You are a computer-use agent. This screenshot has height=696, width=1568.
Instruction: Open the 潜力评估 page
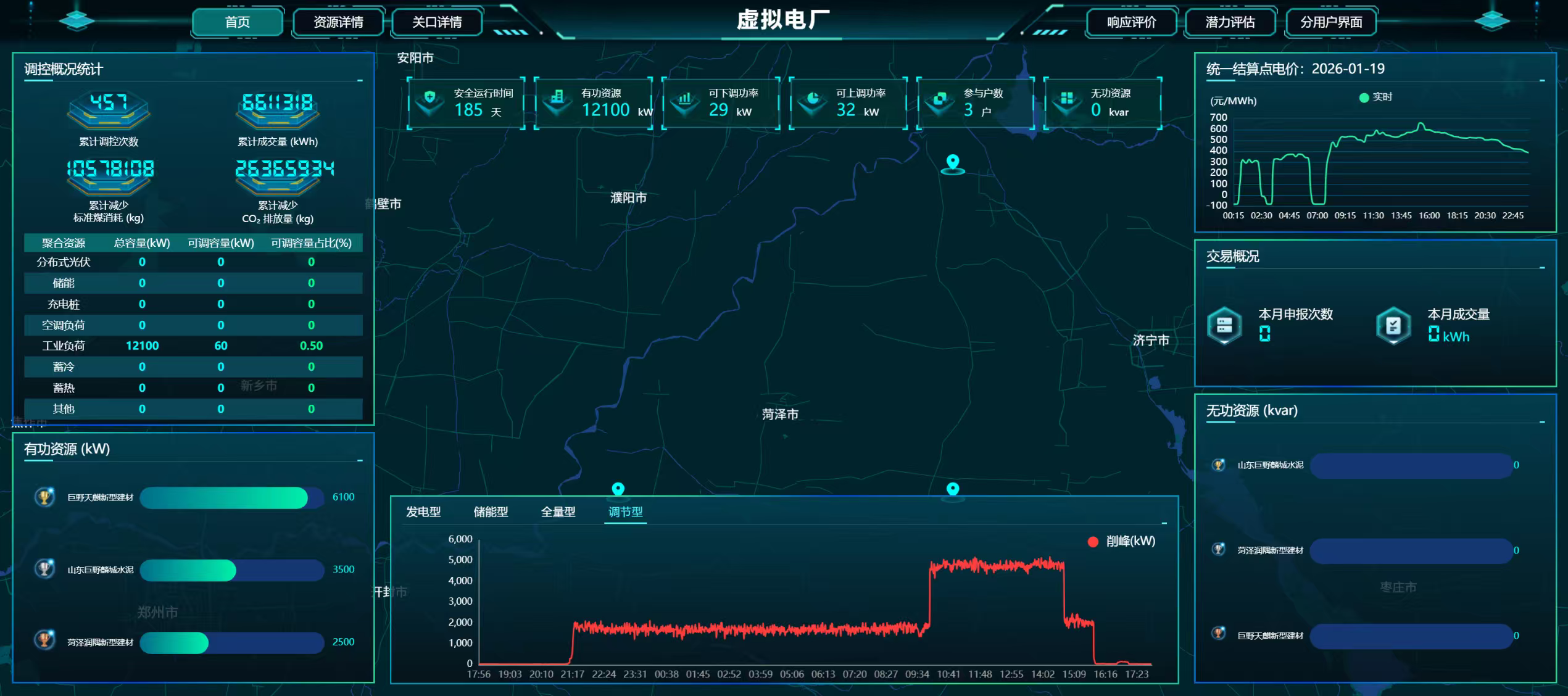click(x=1230, y=22)
